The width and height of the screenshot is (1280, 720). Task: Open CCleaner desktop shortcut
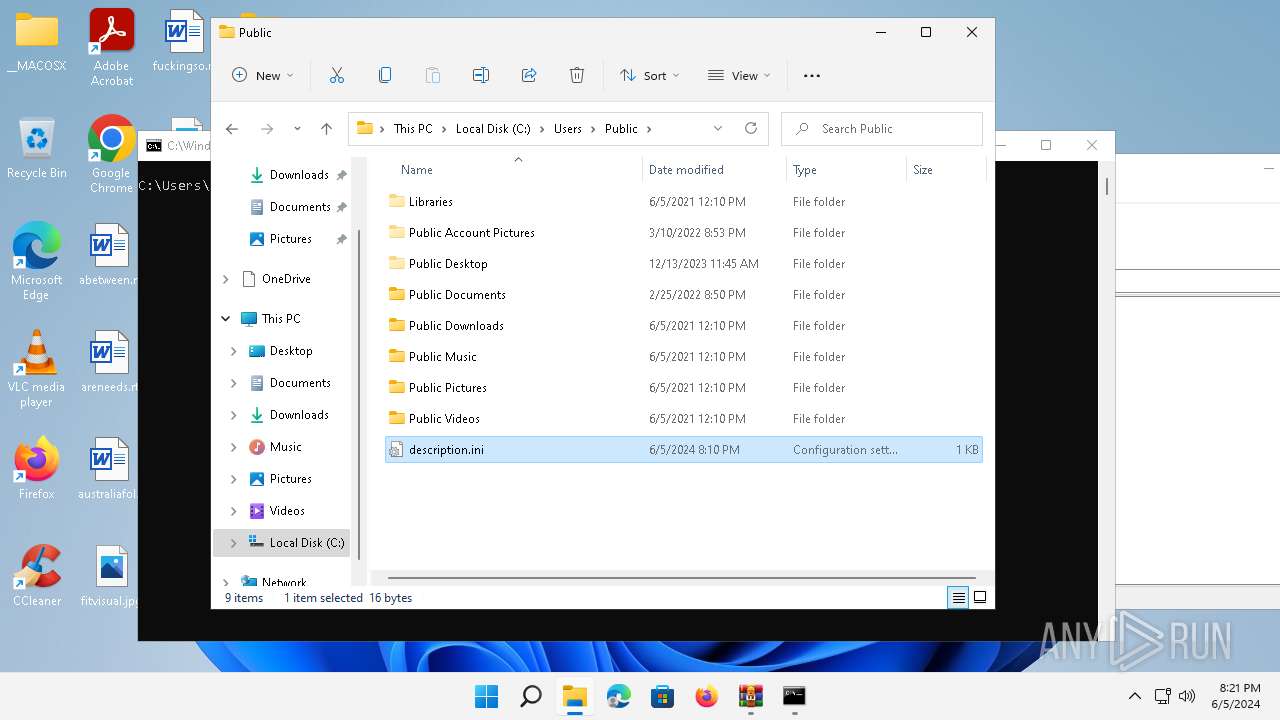pyautogui.click(x=37, y=576)
